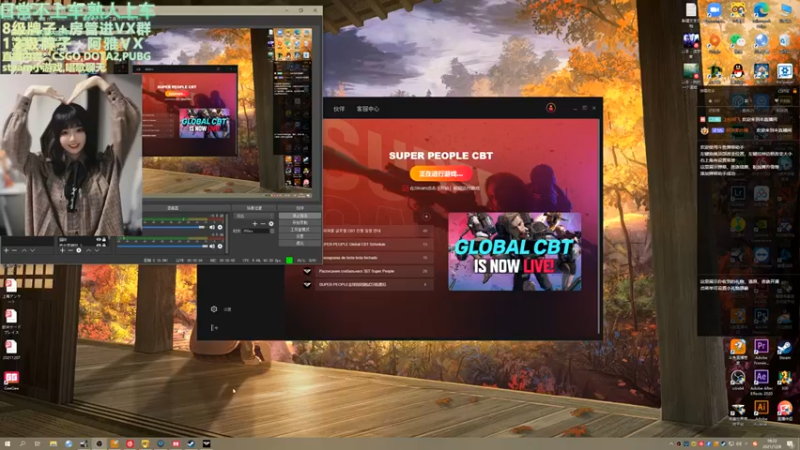Click 停止推流 in OBS controls
The image size is (800, 450).
pyautogui.click(x=299, y=216)
